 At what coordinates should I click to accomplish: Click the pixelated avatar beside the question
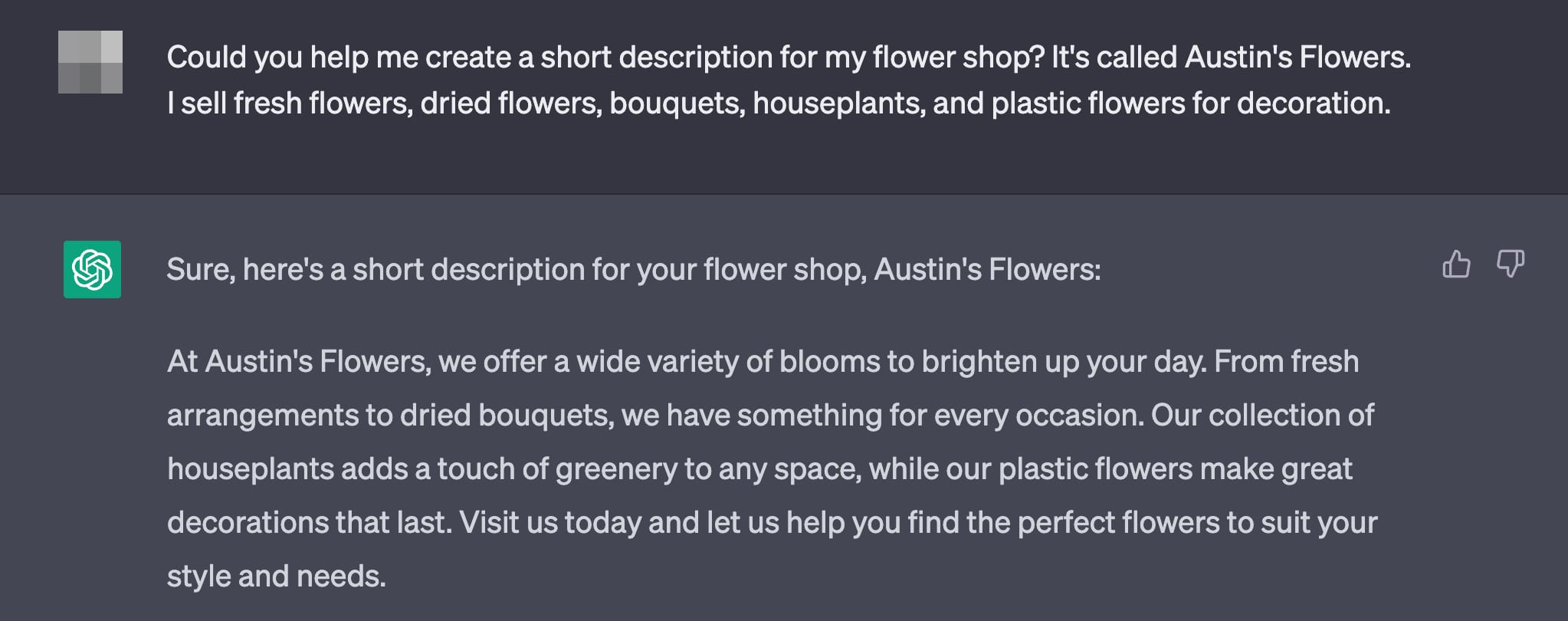tap(91, 63)
